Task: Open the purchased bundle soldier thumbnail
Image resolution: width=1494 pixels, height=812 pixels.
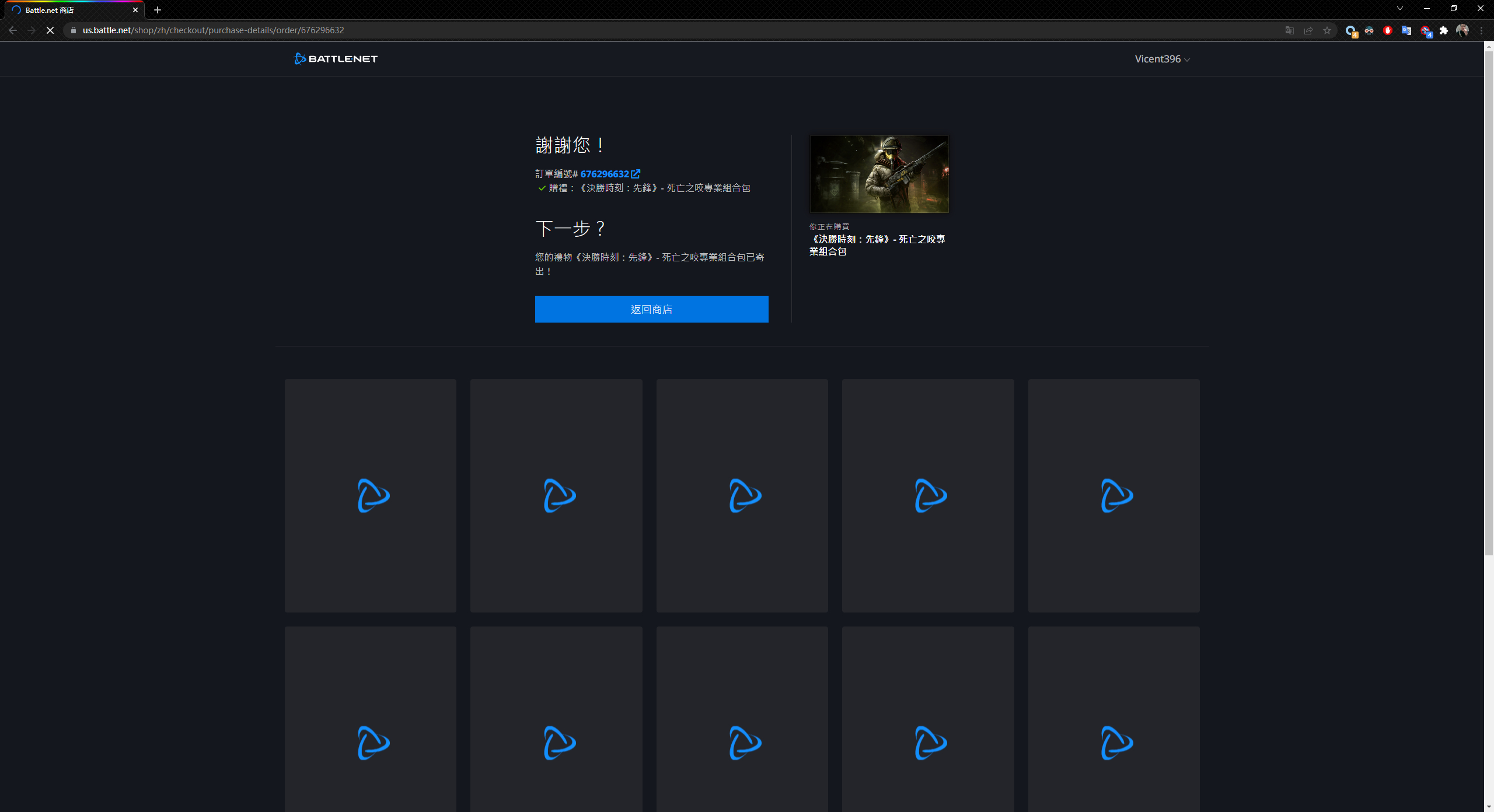Action: [x=879, y=174]
